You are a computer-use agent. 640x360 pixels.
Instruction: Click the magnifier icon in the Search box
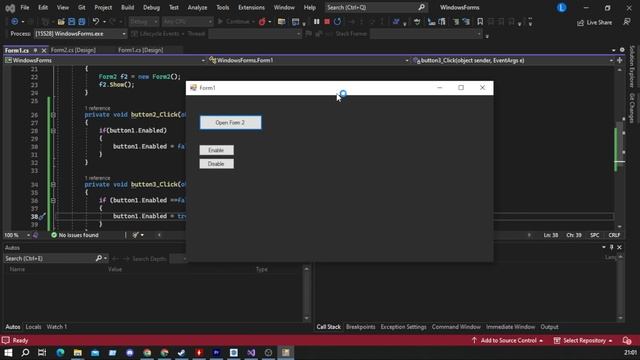421,7
